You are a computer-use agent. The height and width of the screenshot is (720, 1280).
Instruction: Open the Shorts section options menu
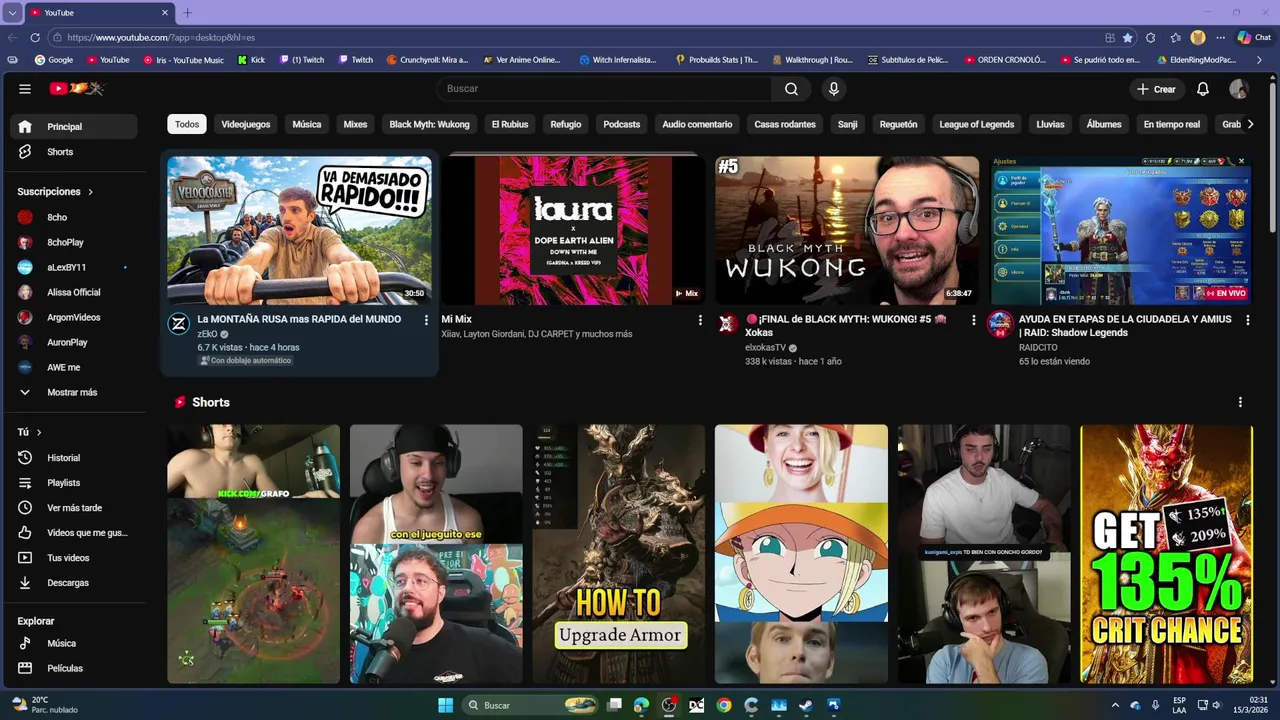coord(1240,402)
